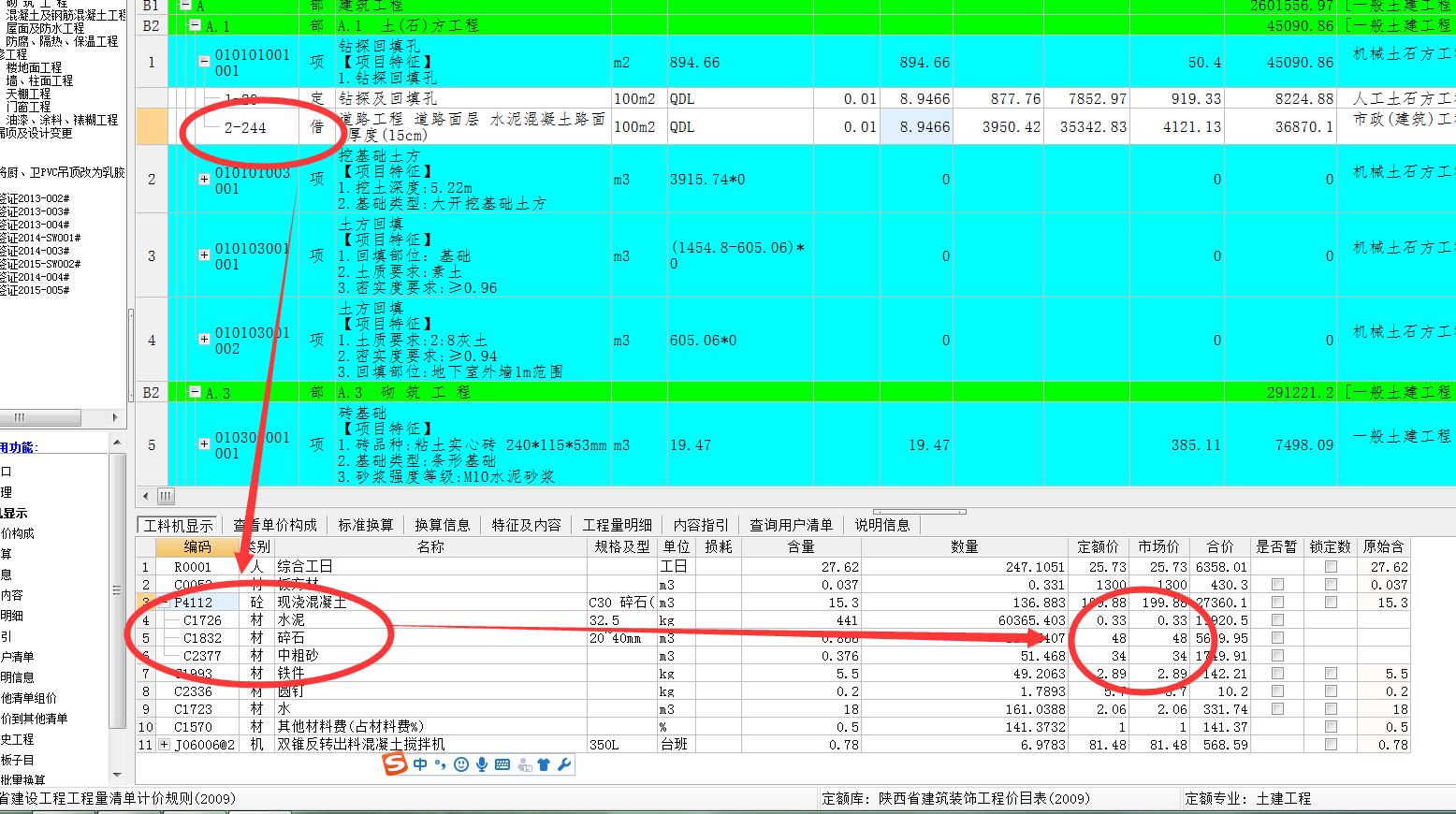The width and height of the screenshot is (1456, 814).
Task: Check 锁定数量 box for 水 row
Action: coord(1331,709)
